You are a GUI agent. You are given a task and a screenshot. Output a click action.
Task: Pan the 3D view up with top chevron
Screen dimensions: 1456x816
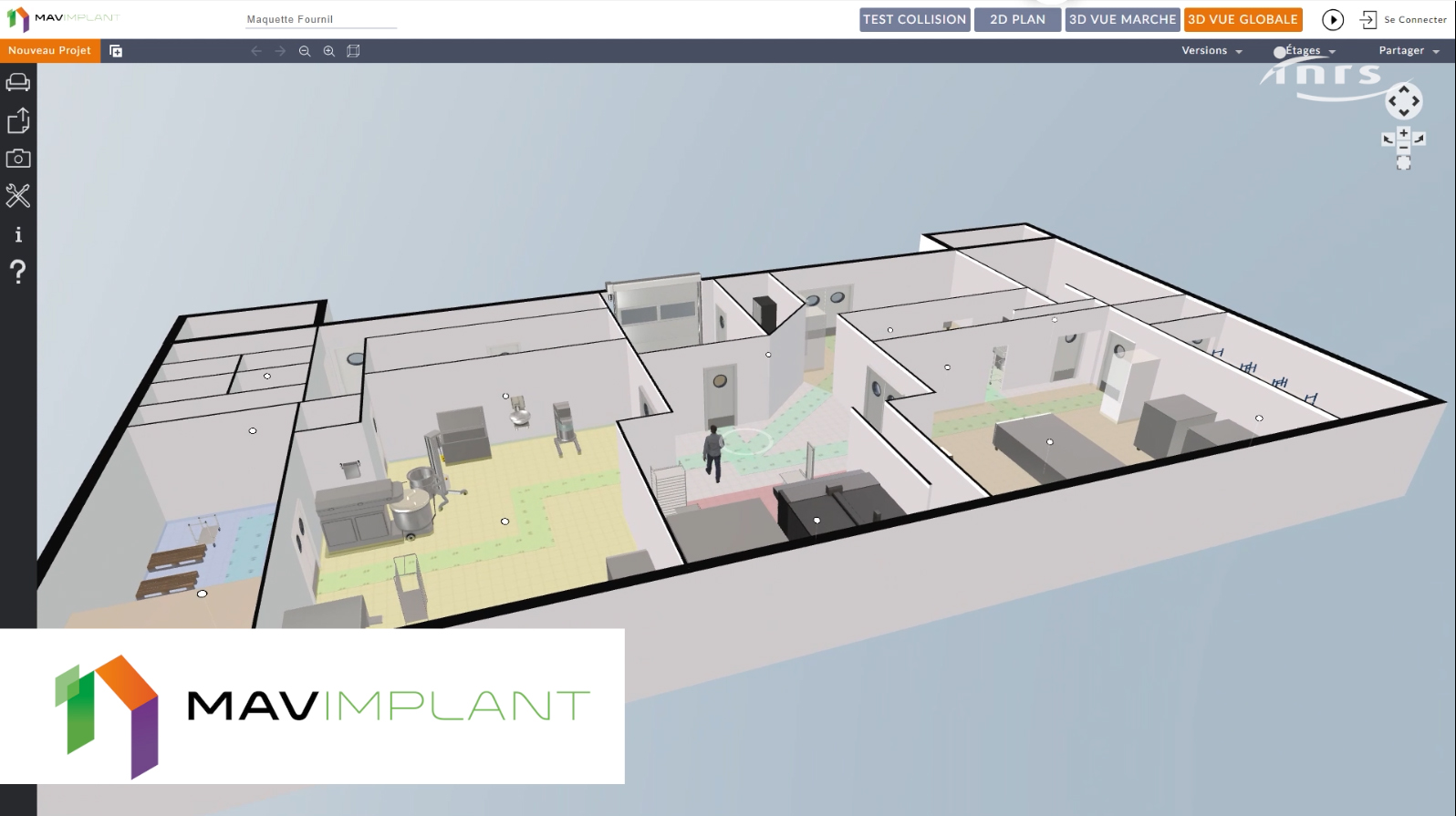1404,89
